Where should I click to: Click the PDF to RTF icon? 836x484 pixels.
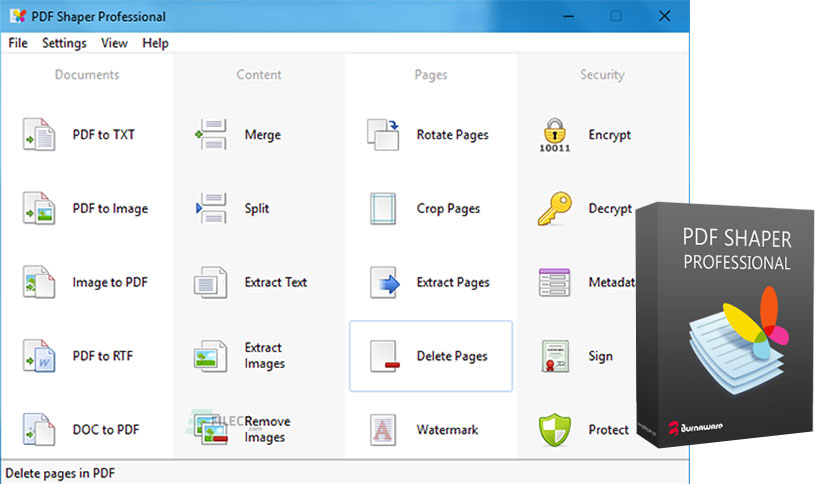coord(39,356)
